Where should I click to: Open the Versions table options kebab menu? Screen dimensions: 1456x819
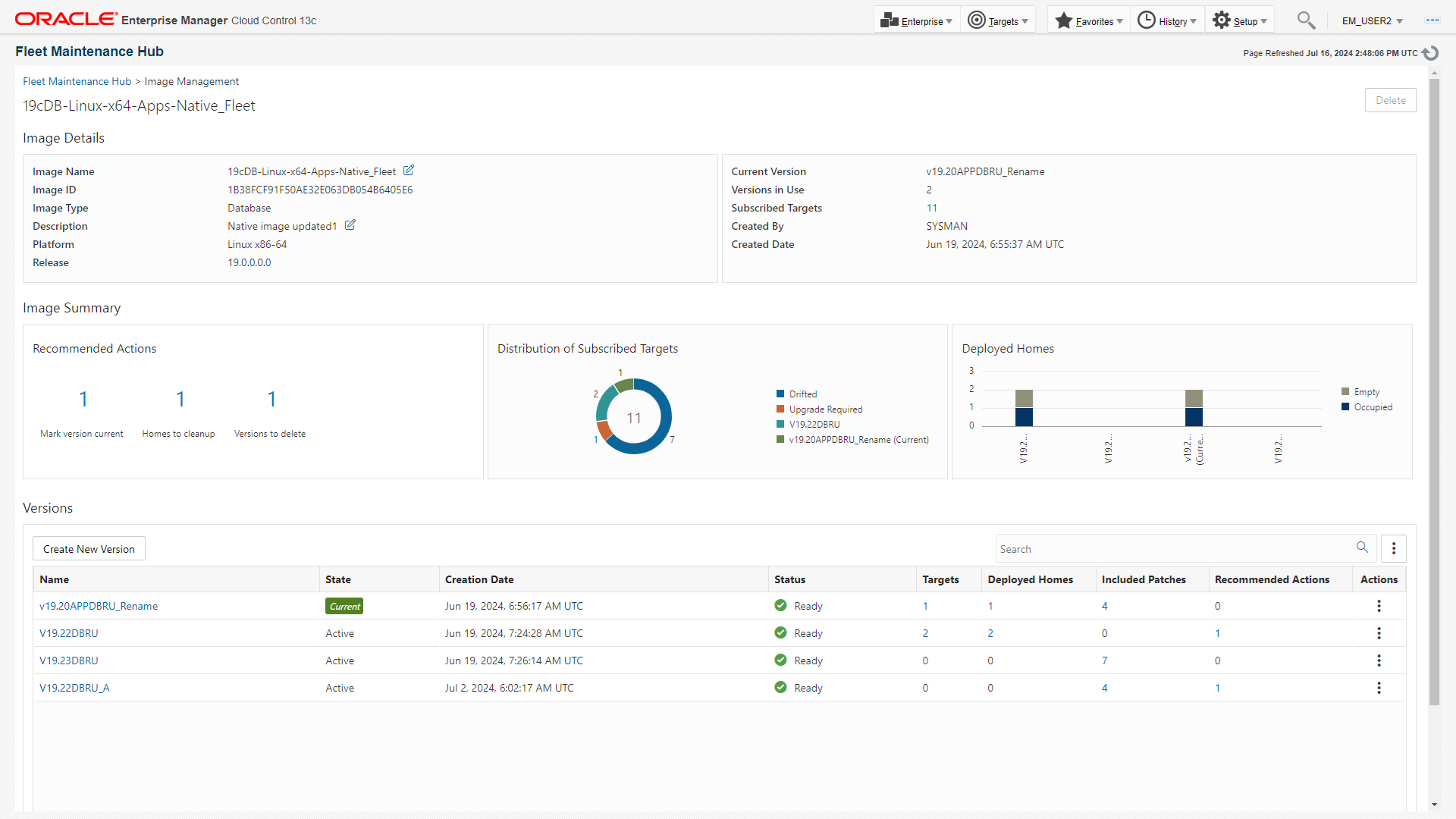[1393, 548]
